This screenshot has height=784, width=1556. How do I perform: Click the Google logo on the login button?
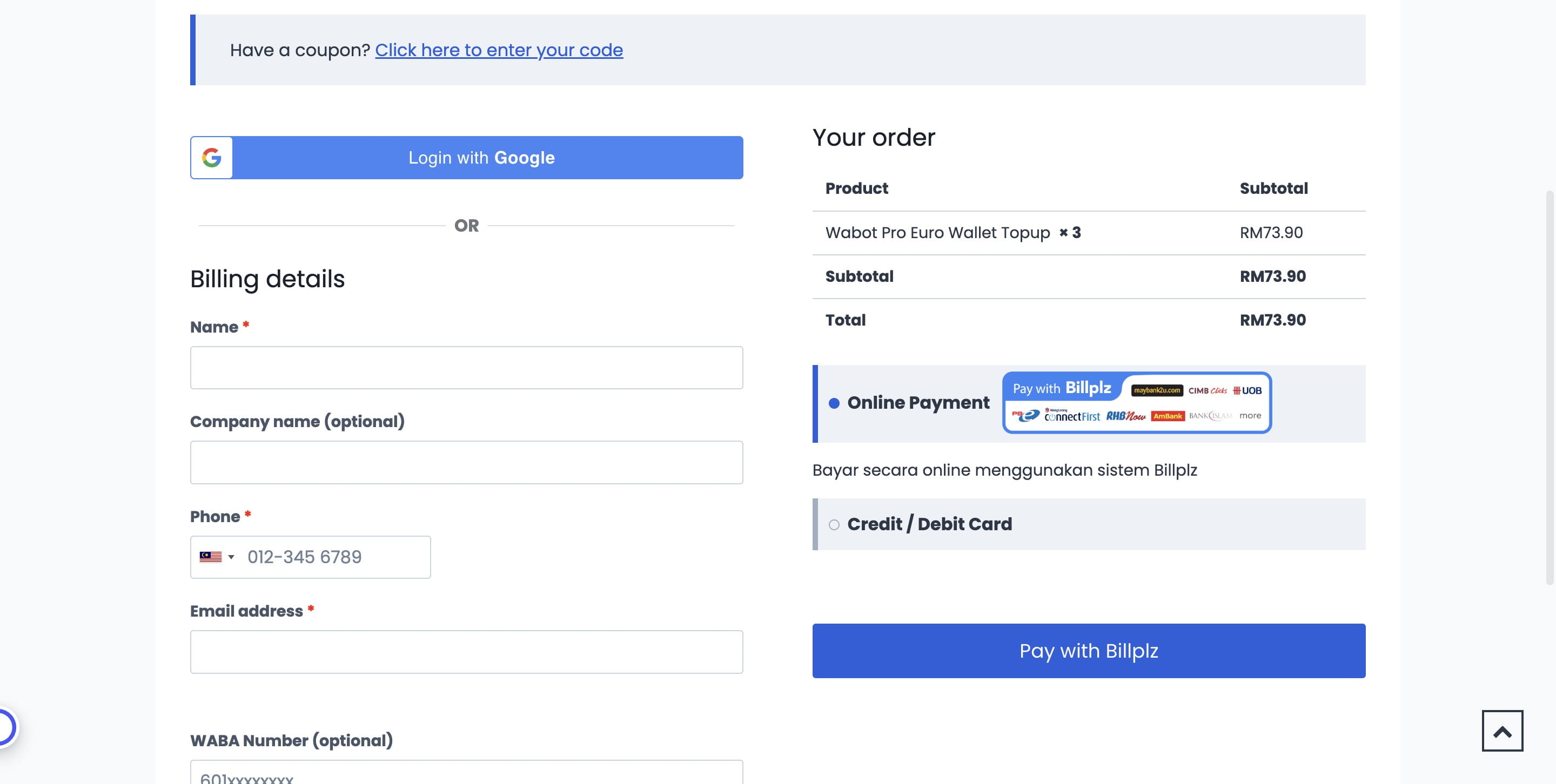[x=211, y=158]
